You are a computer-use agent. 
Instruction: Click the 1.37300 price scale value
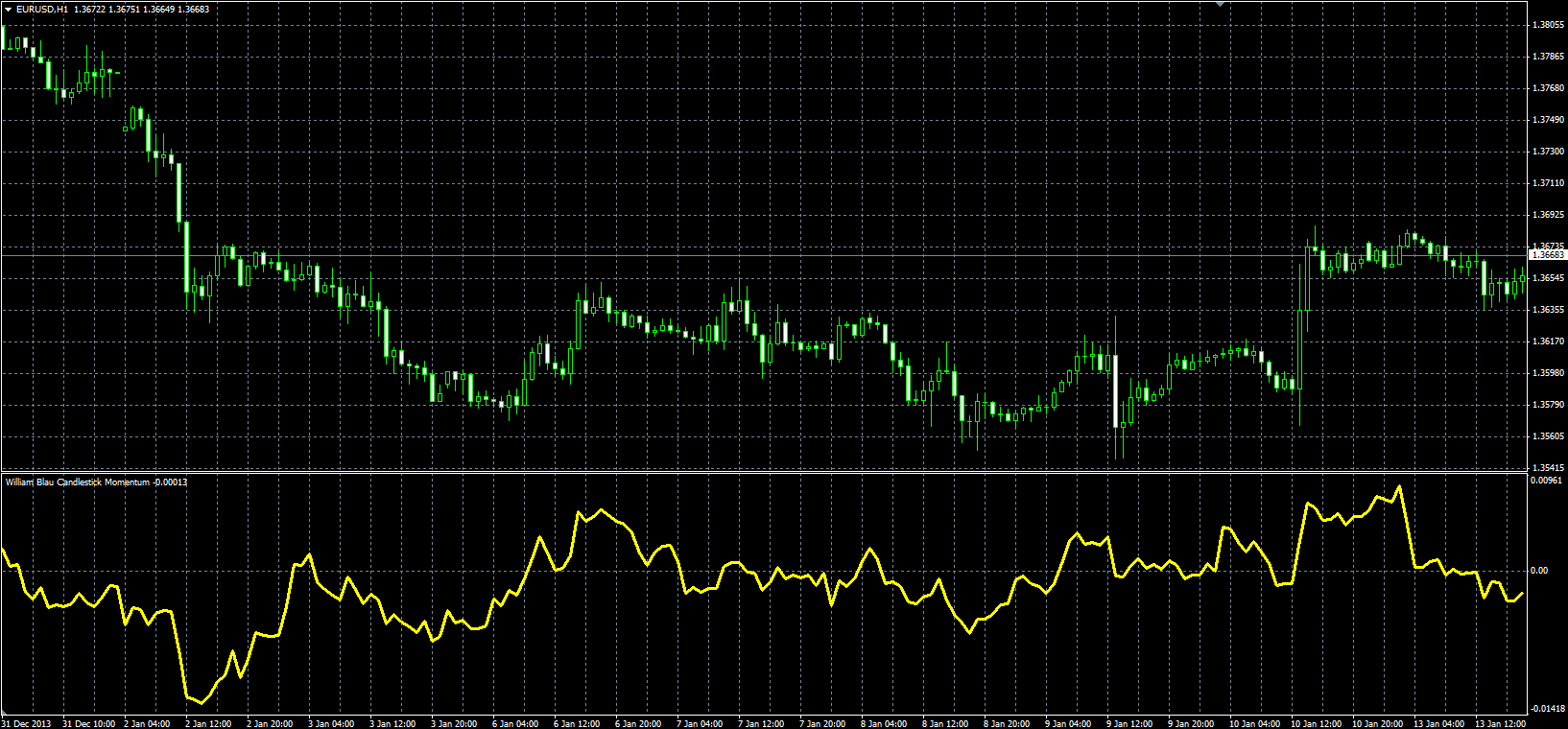[1549, 152]
